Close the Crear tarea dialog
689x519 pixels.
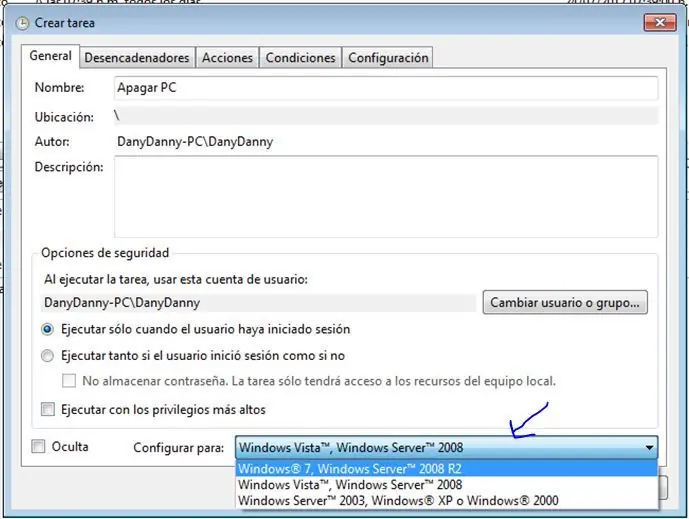660,22
